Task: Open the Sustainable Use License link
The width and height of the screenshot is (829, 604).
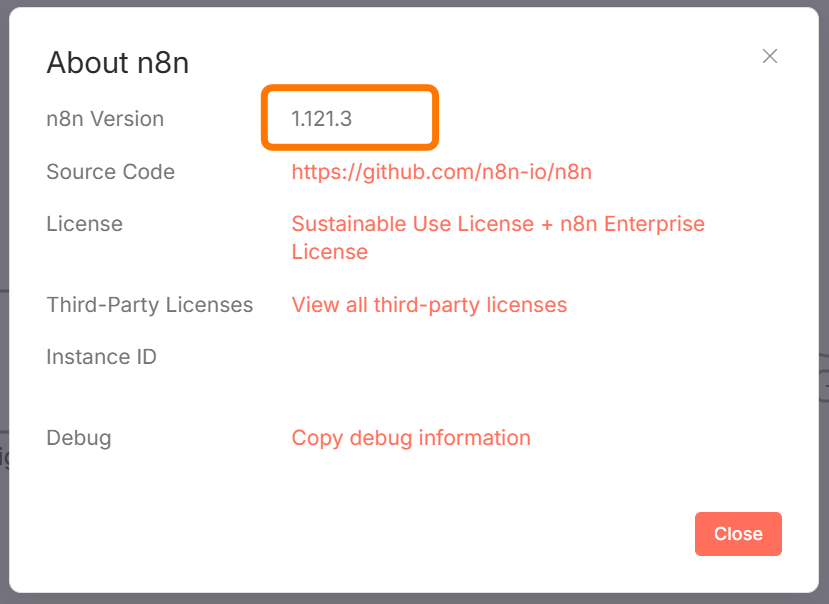Action: click(x=413, y=224)
